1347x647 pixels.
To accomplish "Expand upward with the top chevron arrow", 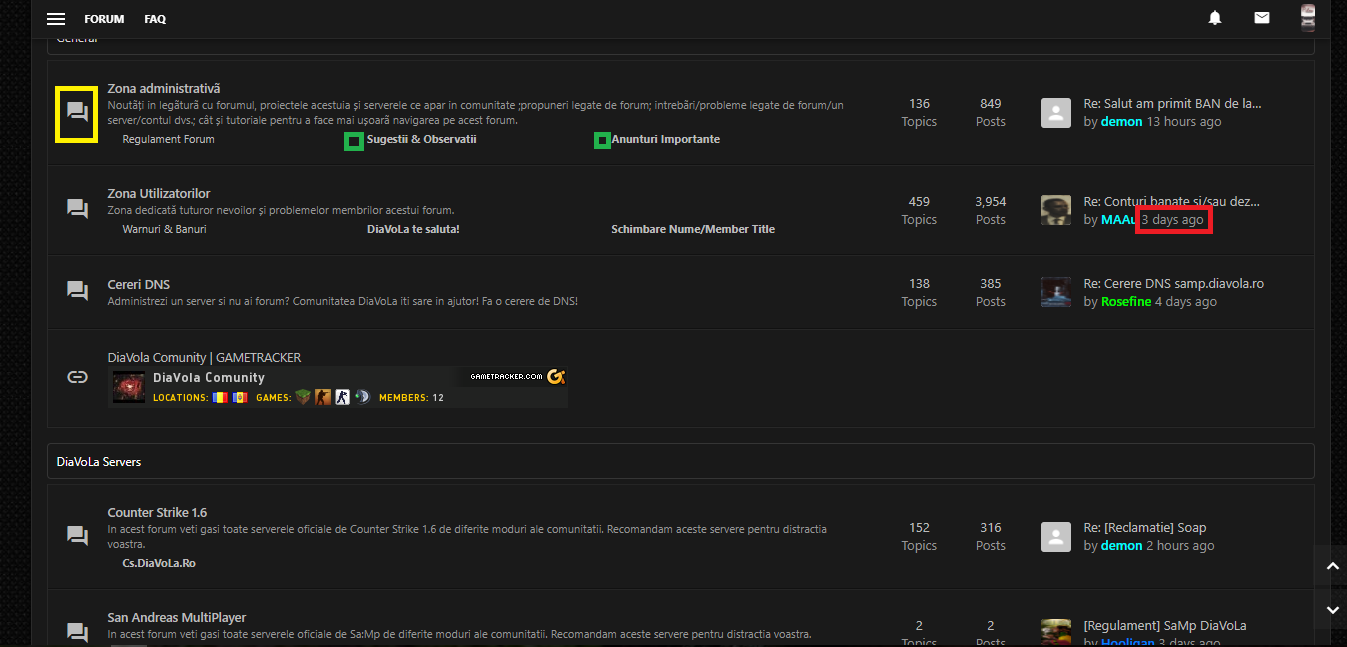I will pyautogui.click(x=1332, y=565).
